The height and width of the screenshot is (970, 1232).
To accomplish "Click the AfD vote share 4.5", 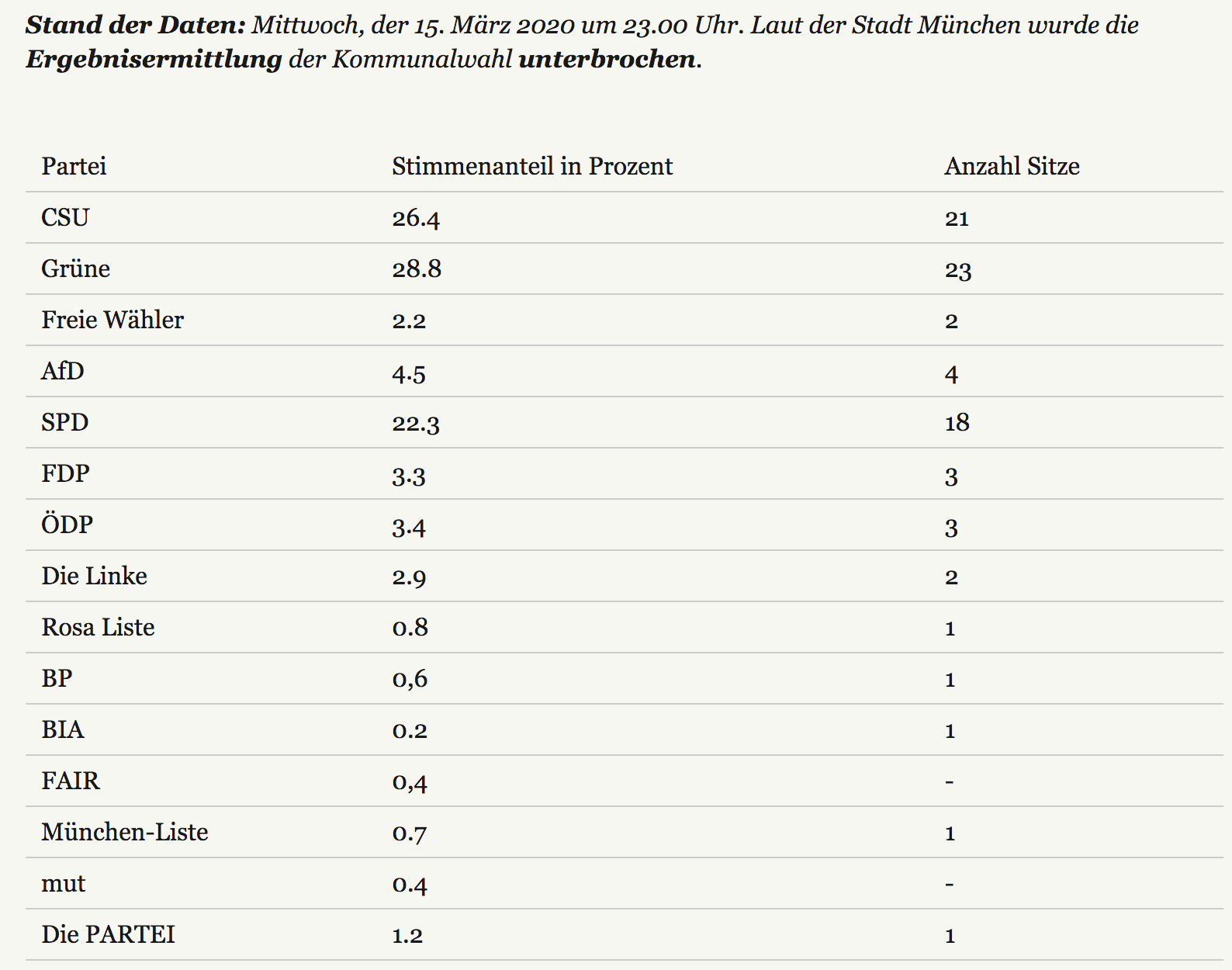I will 409,372.
